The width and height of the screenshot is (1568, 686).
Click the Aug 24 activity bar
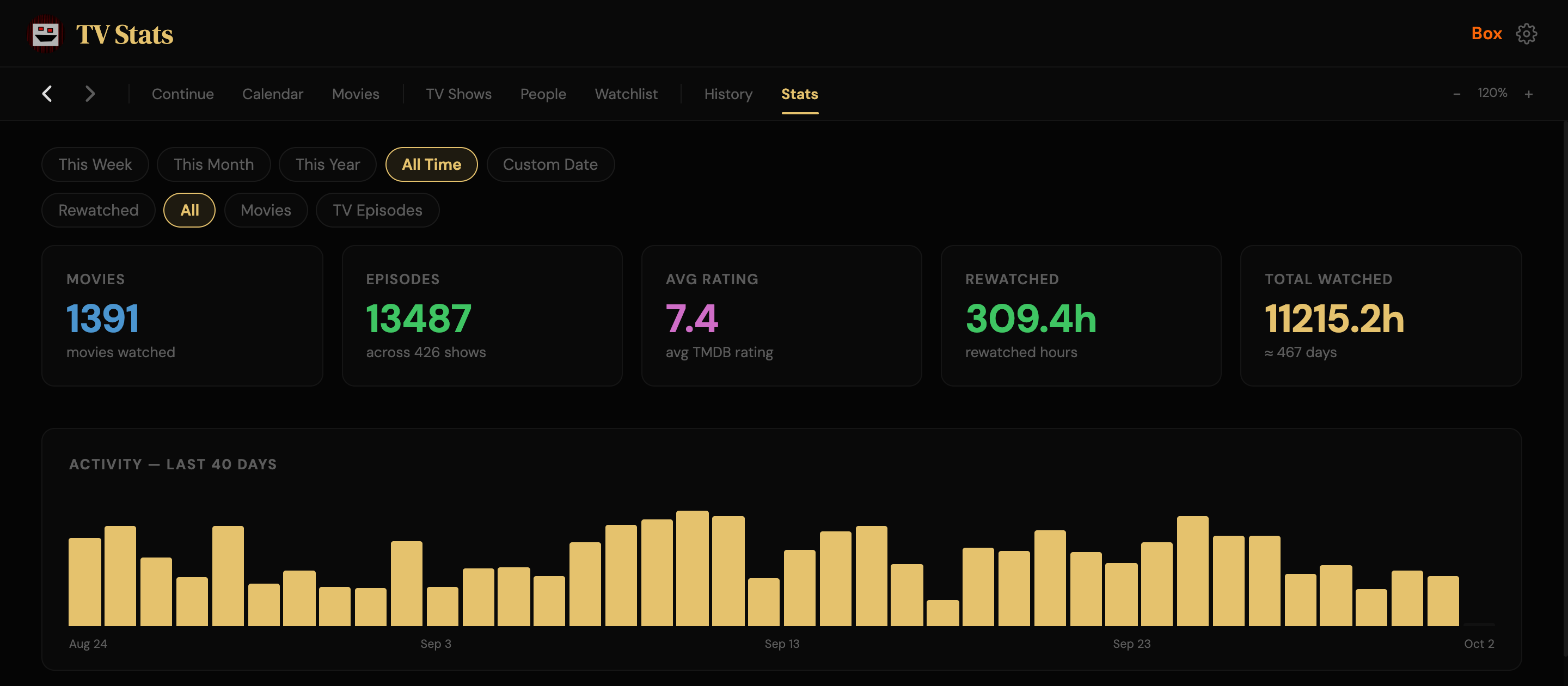click(x=84, y=581)
